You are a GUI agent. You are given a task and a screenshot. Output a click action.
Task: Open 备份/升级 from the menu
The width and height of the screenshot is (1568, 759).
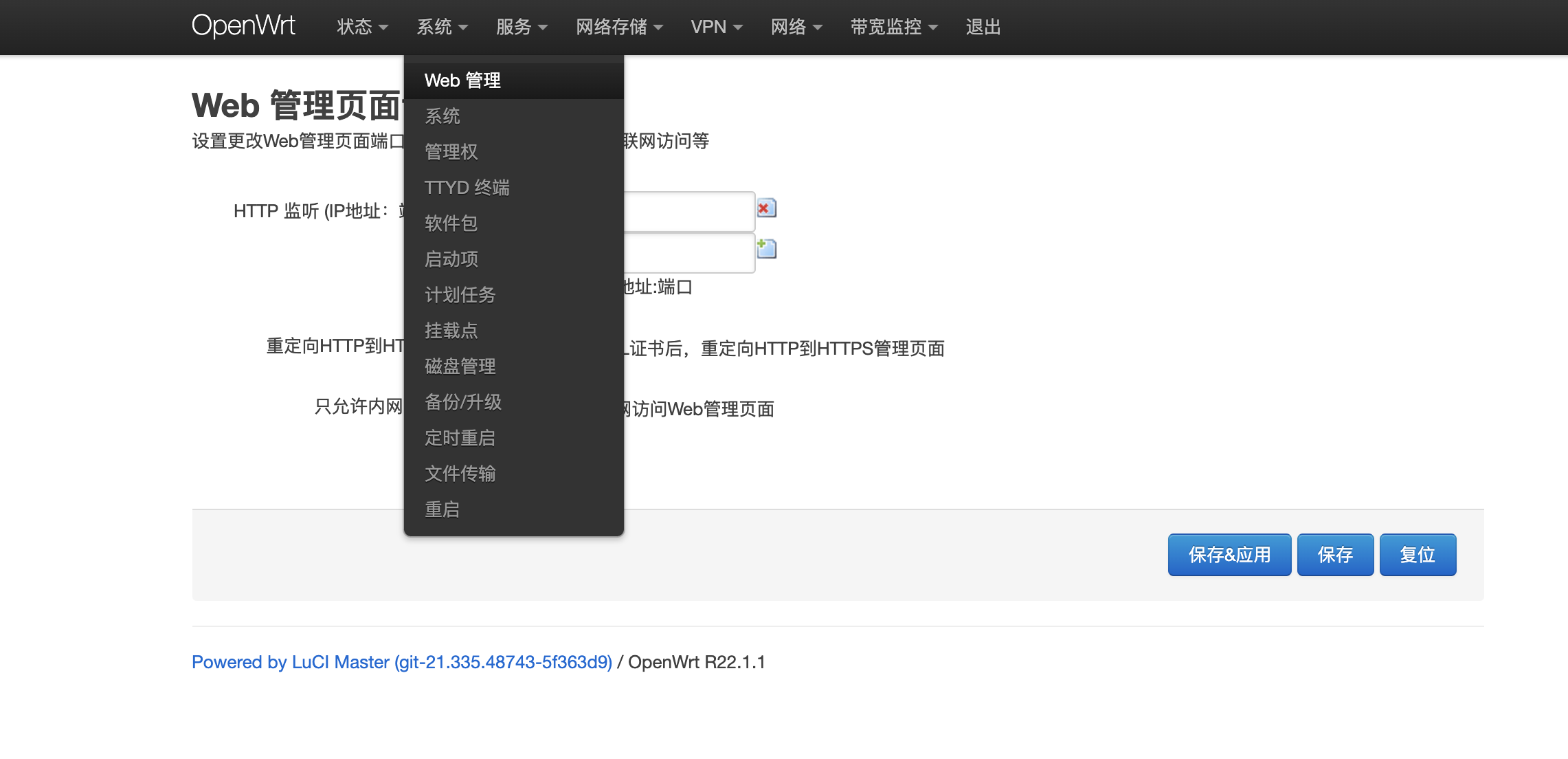click(x=514, y=402)
